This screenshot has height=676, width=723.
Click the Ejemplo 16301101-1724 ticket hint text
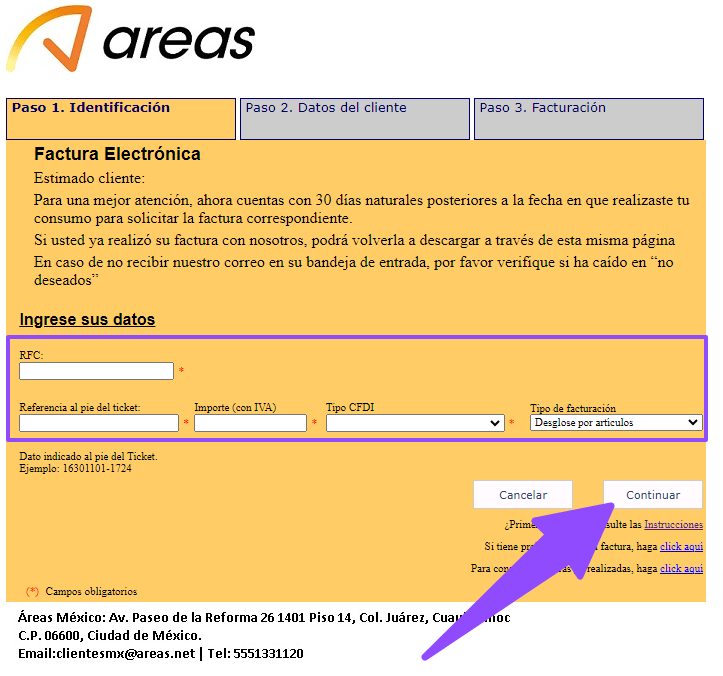(75, 468)
